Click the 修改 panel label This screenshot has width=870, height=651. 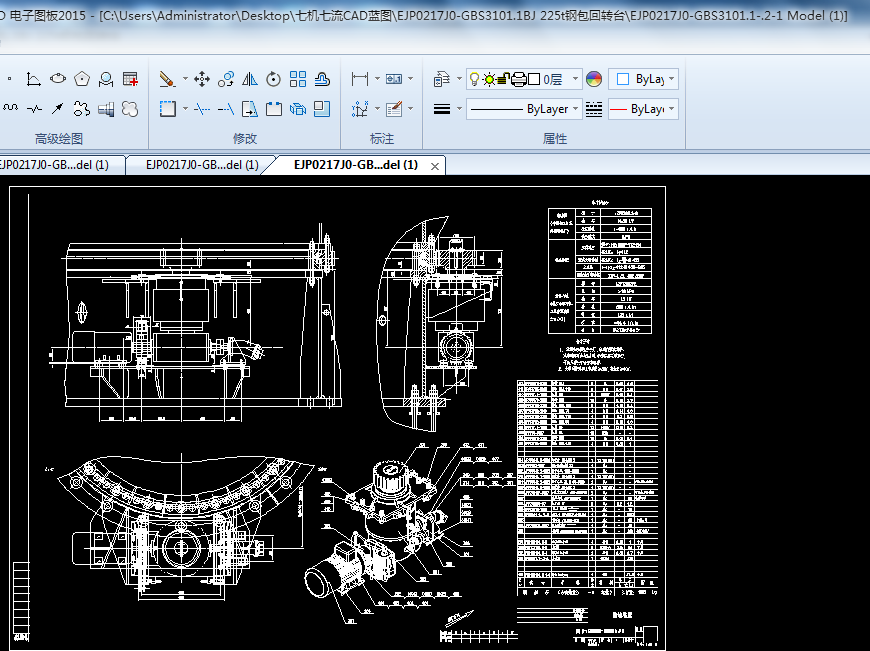pos(245,139)
